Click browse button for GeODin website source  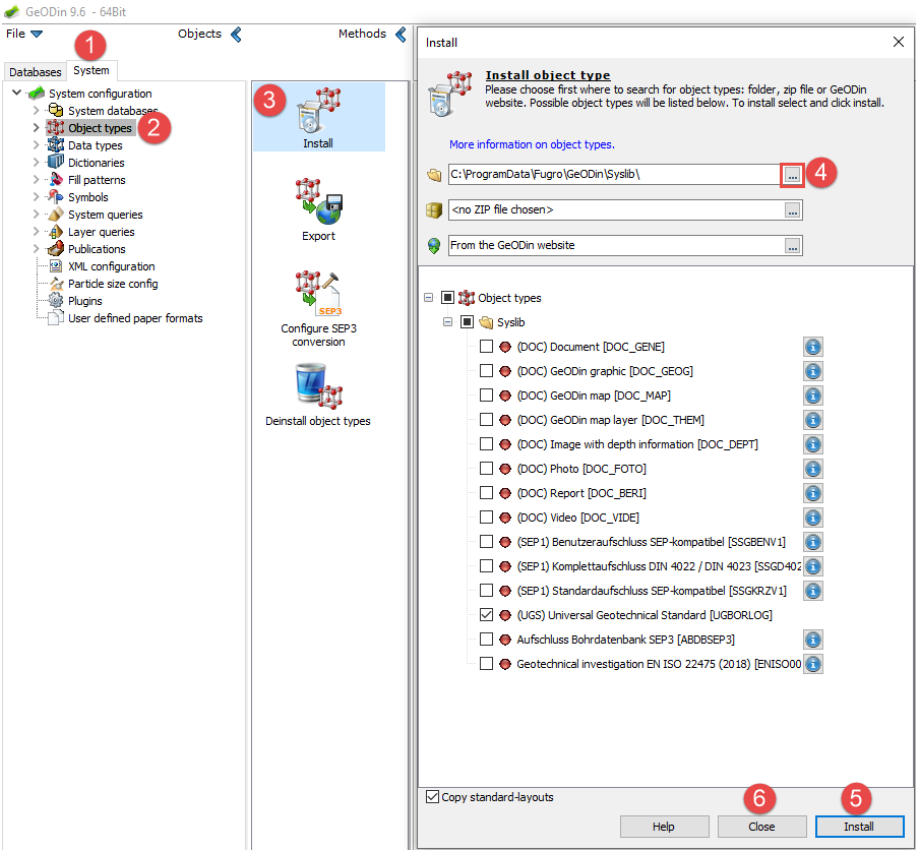pyautogui.click(x=792, y=245)
